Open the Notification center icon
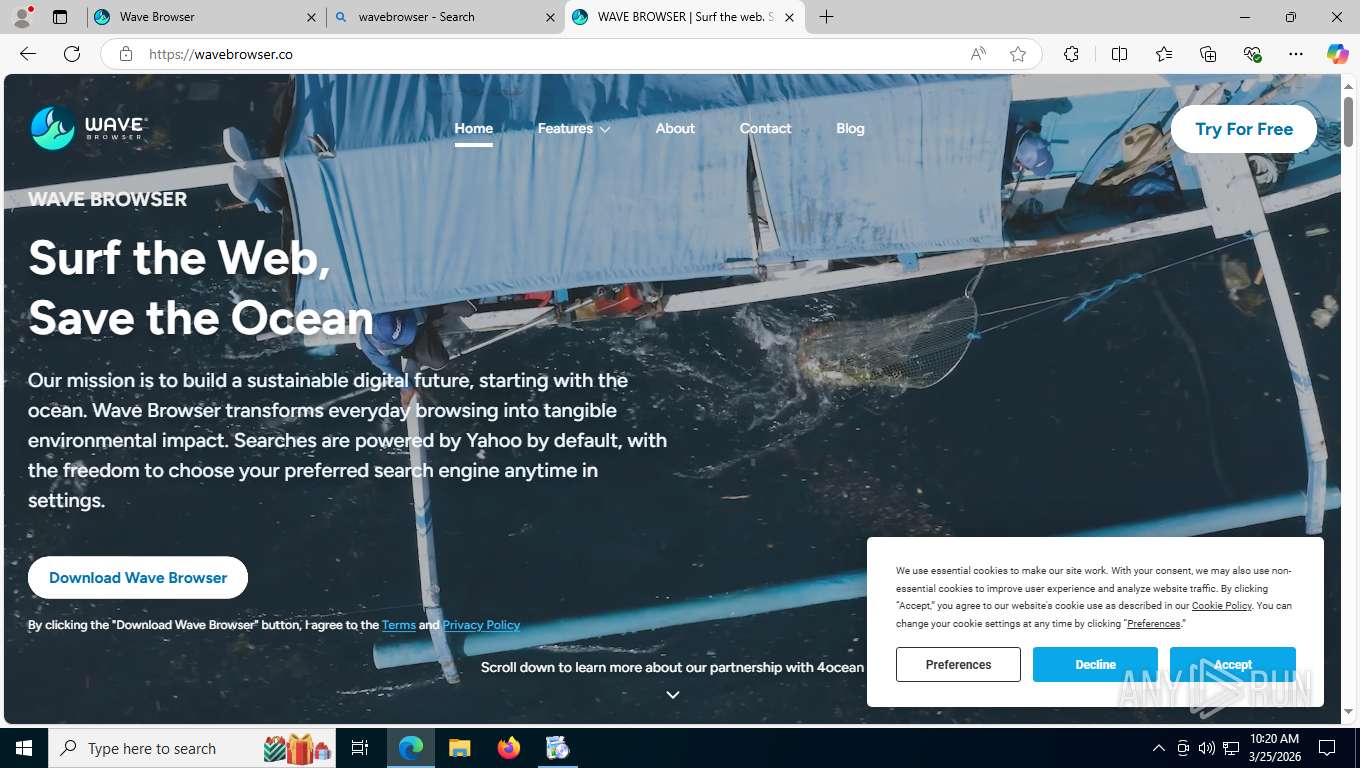 tap(1327, 748)
